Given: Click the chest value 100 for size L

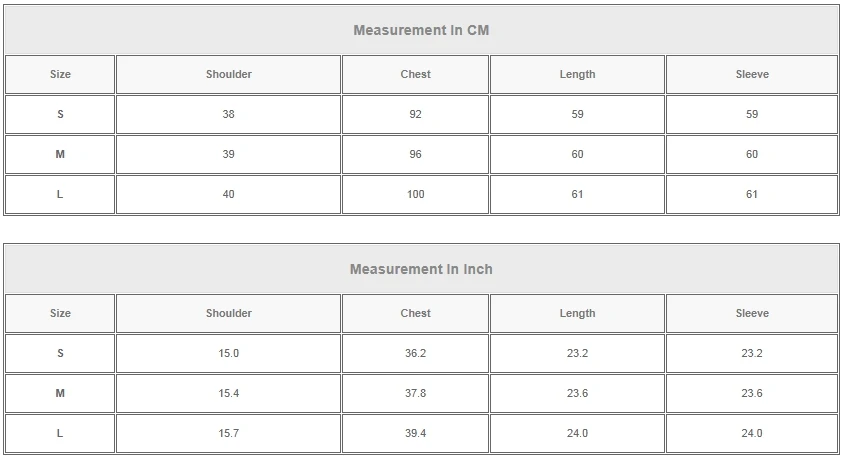Looking at the screenshot, I should [x=416, y=194].
